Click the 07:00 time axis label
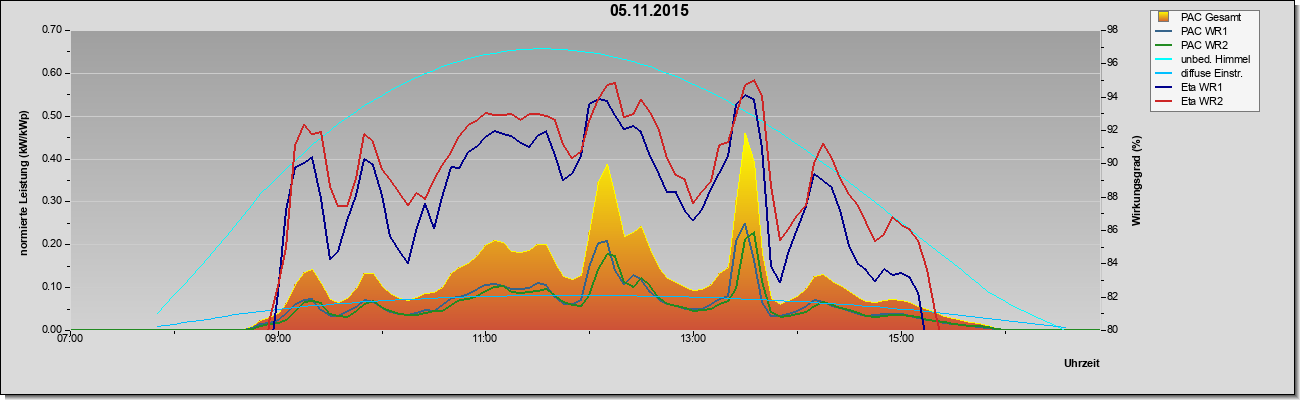The height and width of the screenshot is (400, 1300). (70, 340)
